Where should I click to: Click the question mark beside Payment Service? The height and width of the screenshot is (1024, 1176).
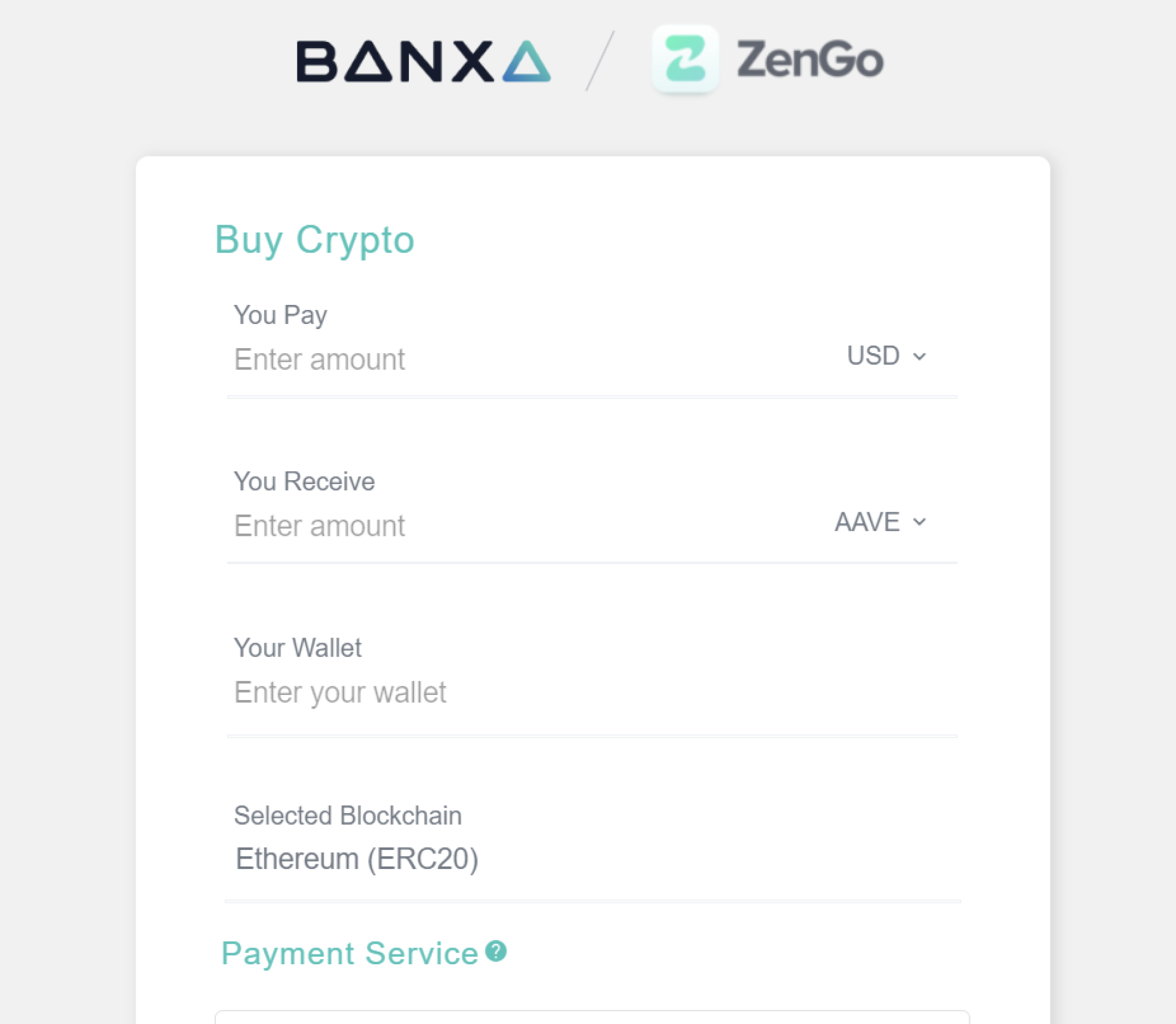pos(495,950)
